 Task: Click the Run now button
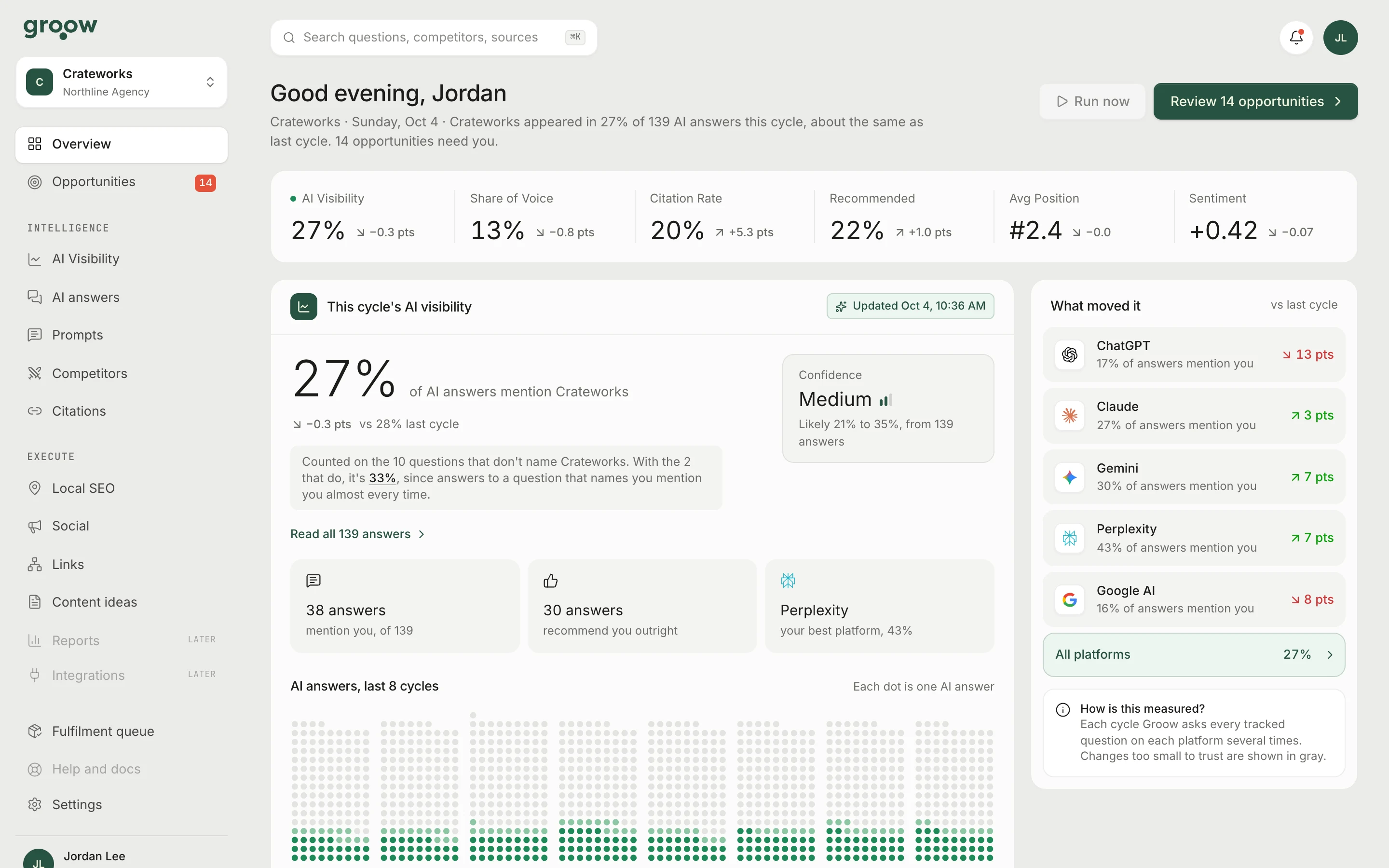coord(1092,102)
